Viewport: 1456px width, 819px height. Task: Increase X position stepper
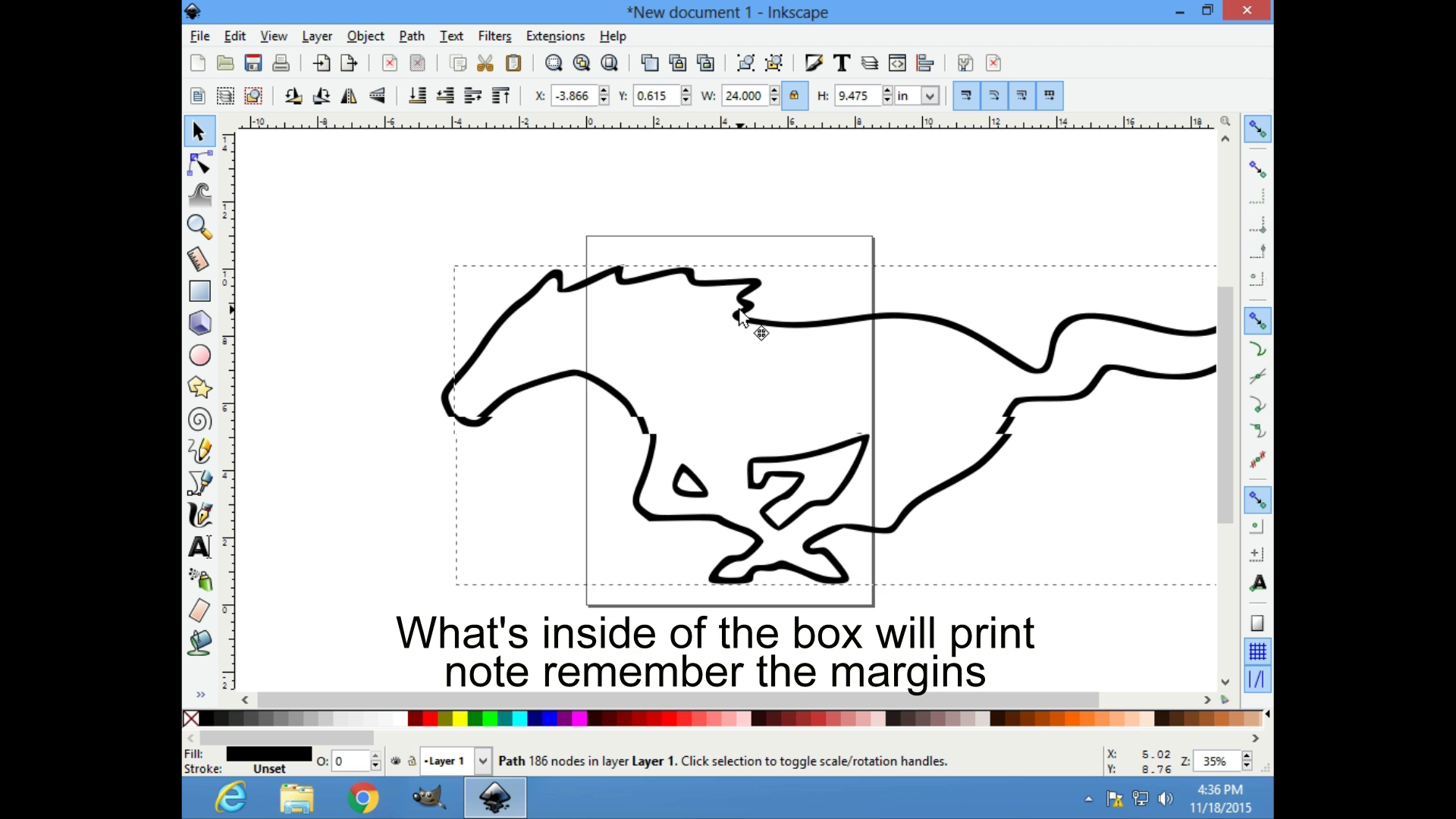coord(604,91)
